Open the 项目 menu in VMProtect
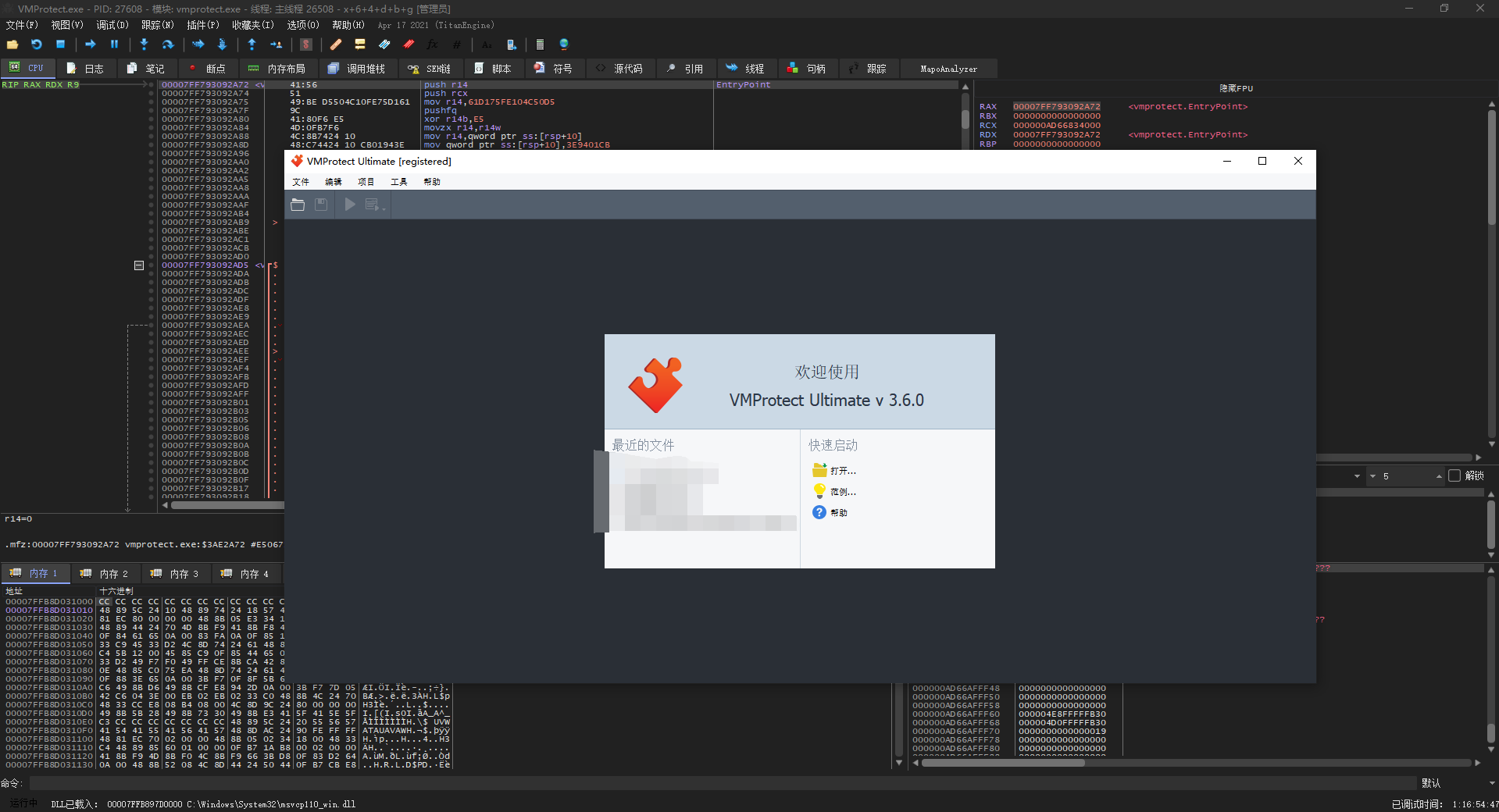Screen dimensions: 1499x812 [366, 182]
